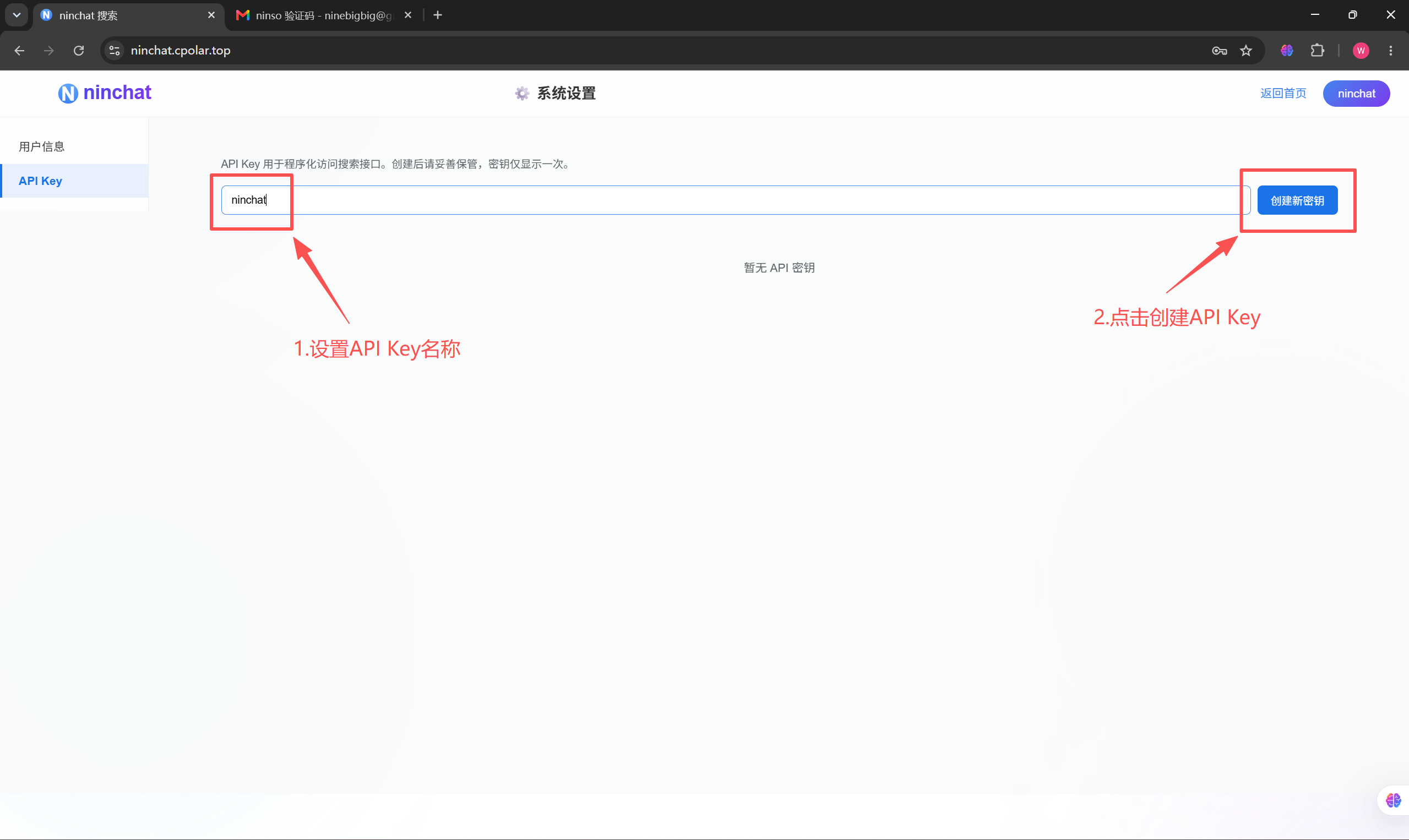Click the address bar URL ninchat.cpolar.top

pyautogui.click(x=181, y=51)
